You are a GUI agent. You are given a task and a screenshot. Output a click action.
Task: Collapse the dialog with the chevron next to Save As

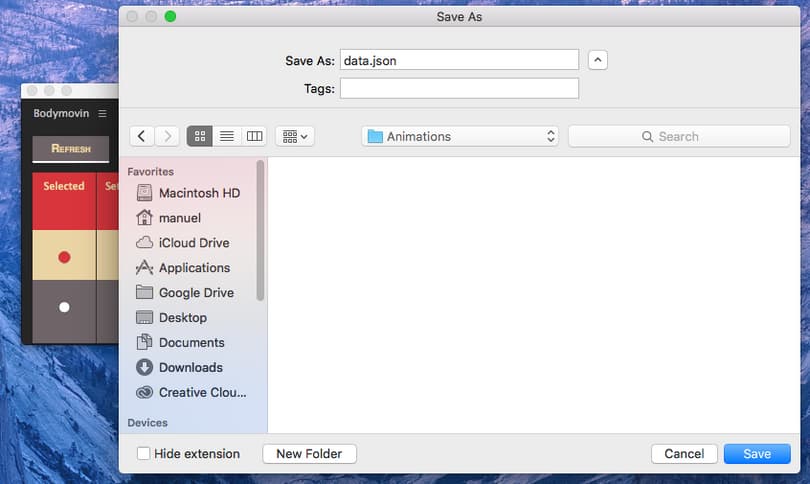pyautogui.click(x=598, y=60)
